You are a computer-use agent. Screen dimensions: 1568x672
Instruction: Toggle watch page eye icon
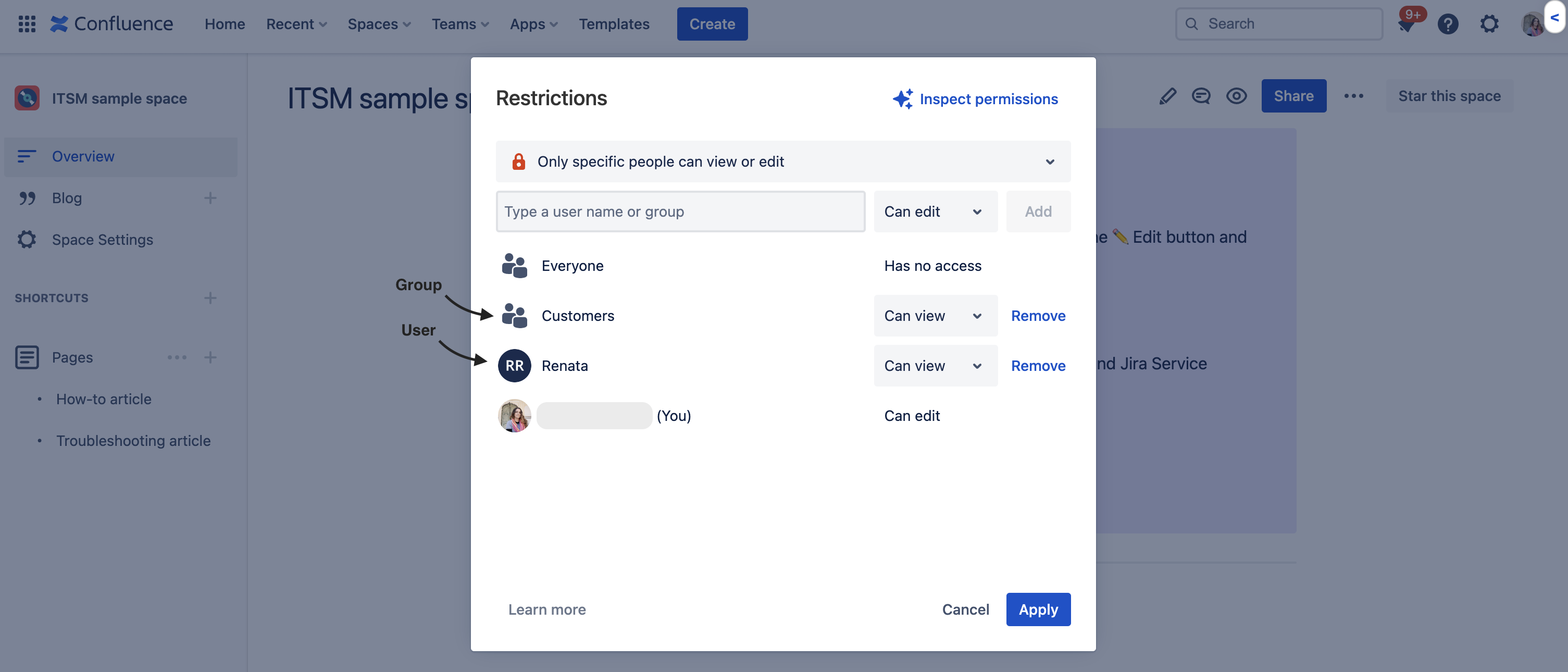(1236, 96)
